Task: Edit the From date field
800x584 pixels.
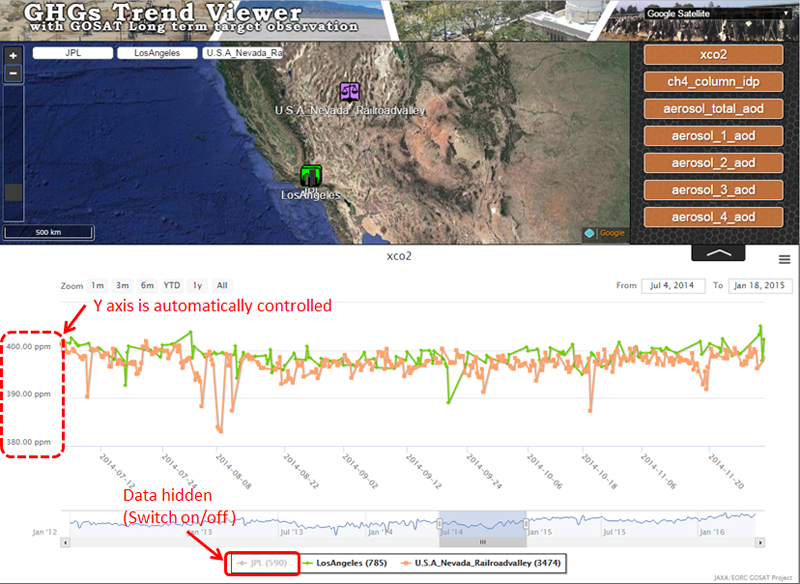Action: pos(673,286)
